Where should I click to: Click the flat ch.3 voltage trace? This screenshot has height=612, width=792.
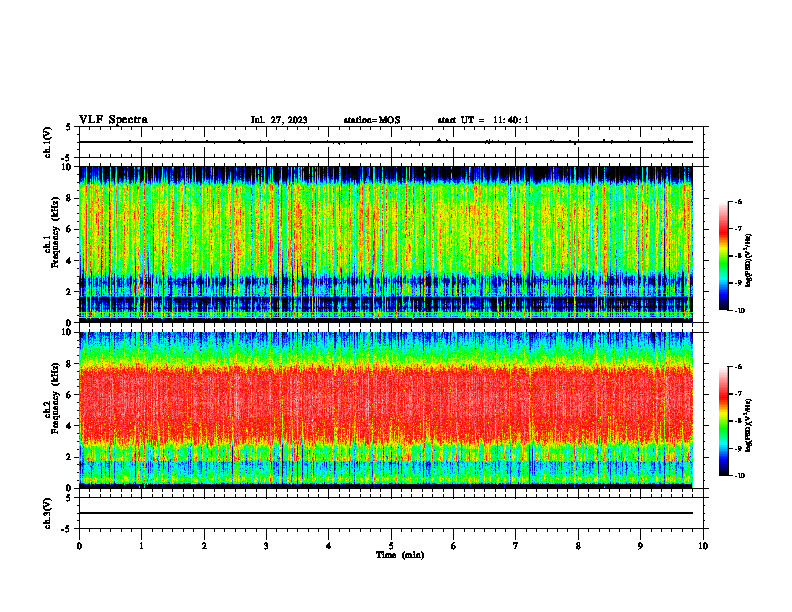tap(385, 513)
